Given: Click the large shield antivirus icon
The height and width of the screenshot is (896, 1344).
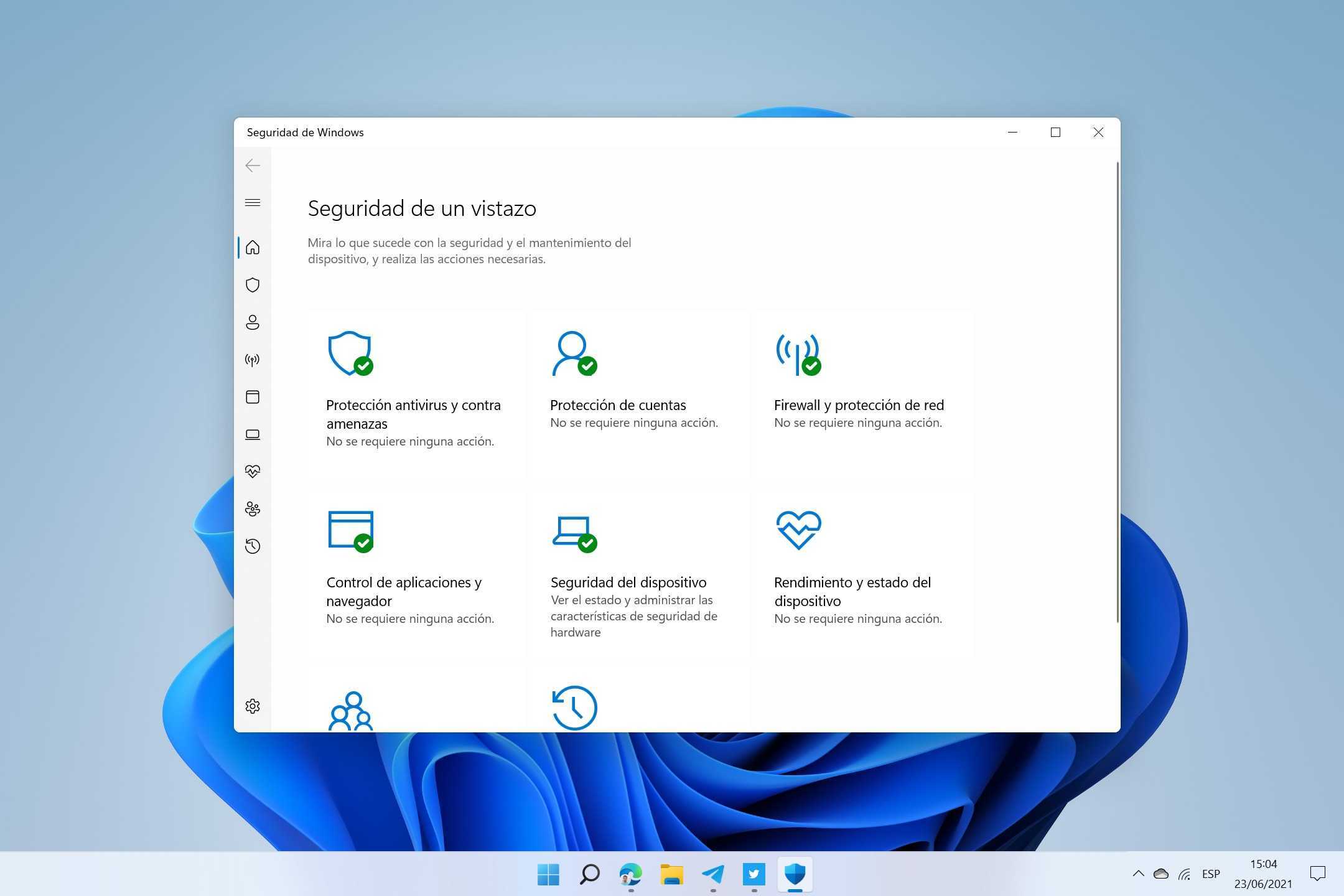Looking at the screenshot, I should (x=350, y=353).
